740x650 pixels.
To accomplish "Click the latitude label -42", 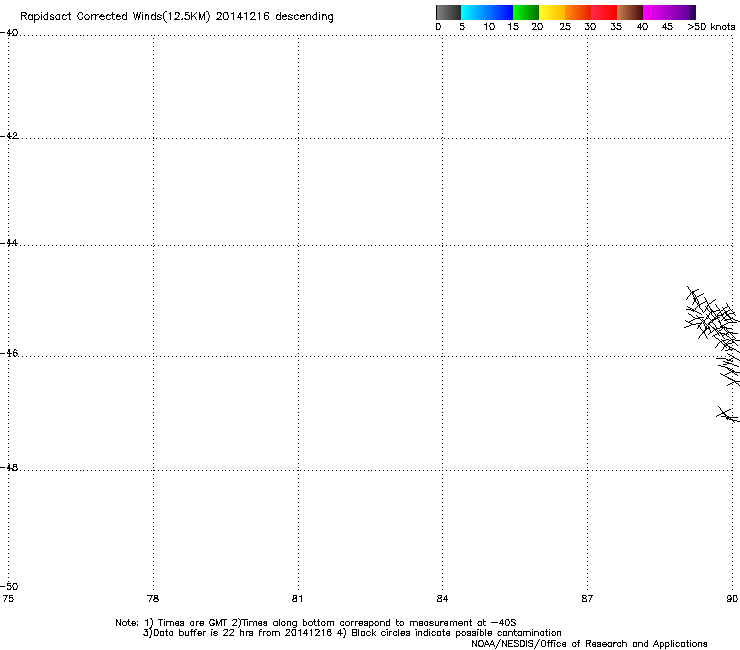I will coord(9,136).
